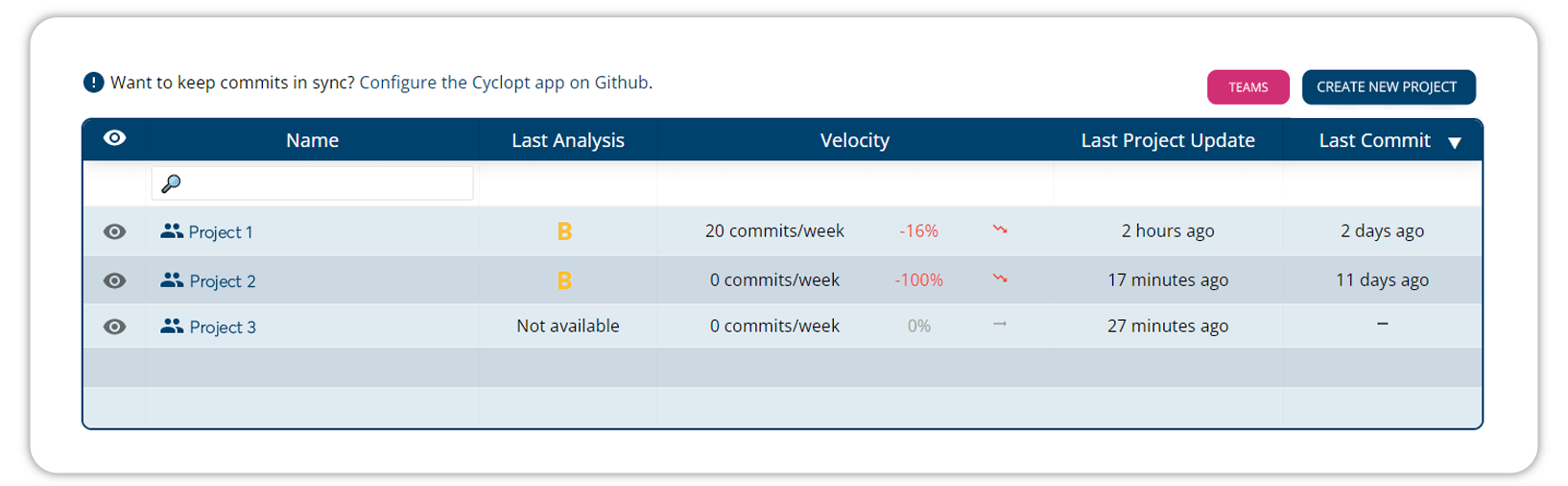The width and height of the screenshot is (1568, 486).
Task: Click the Name column header
Action: 312,140
